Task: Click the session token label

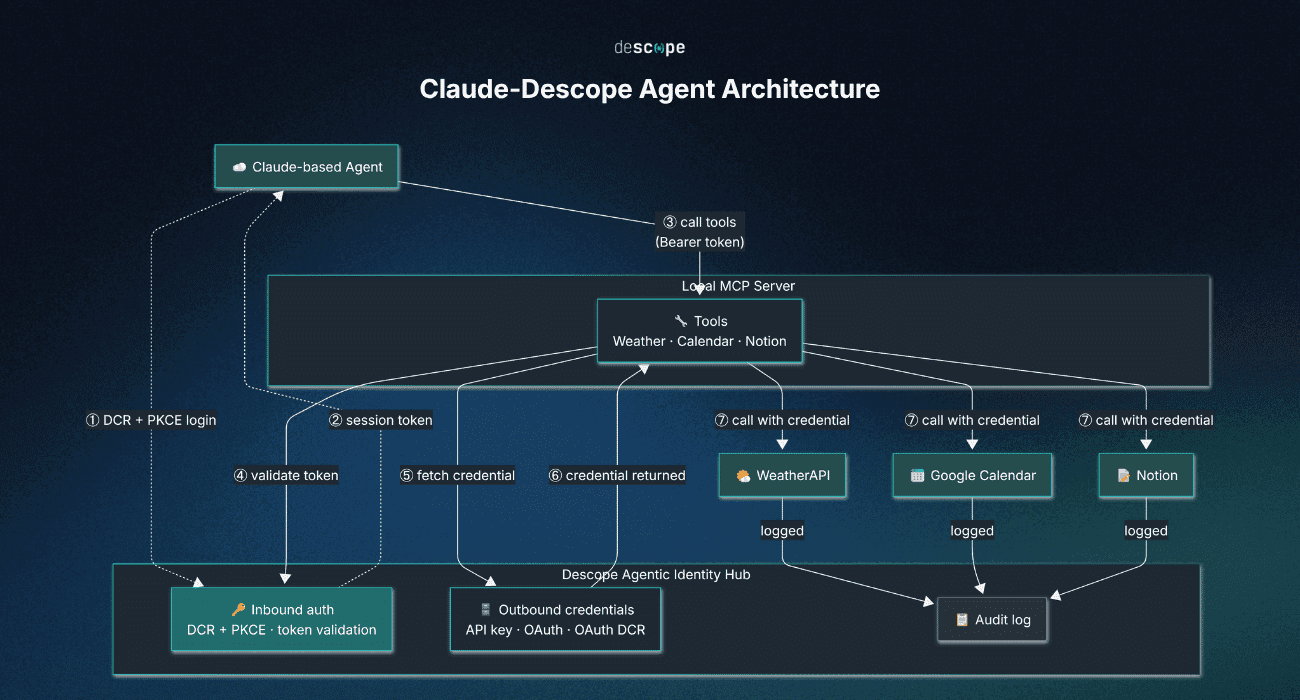Action: pyautogui.click(x=381, y=420)
